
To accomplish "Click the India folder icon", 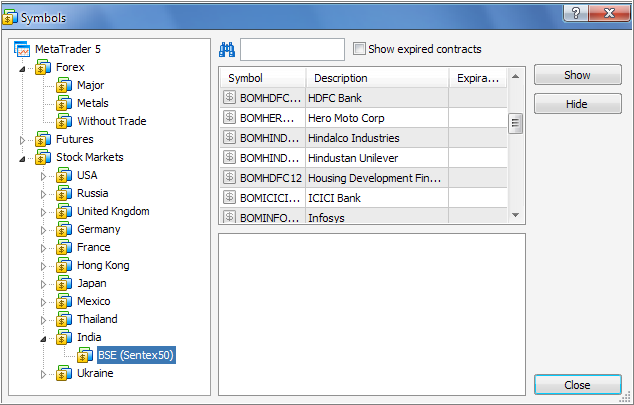I will click(x=64, y=337).
